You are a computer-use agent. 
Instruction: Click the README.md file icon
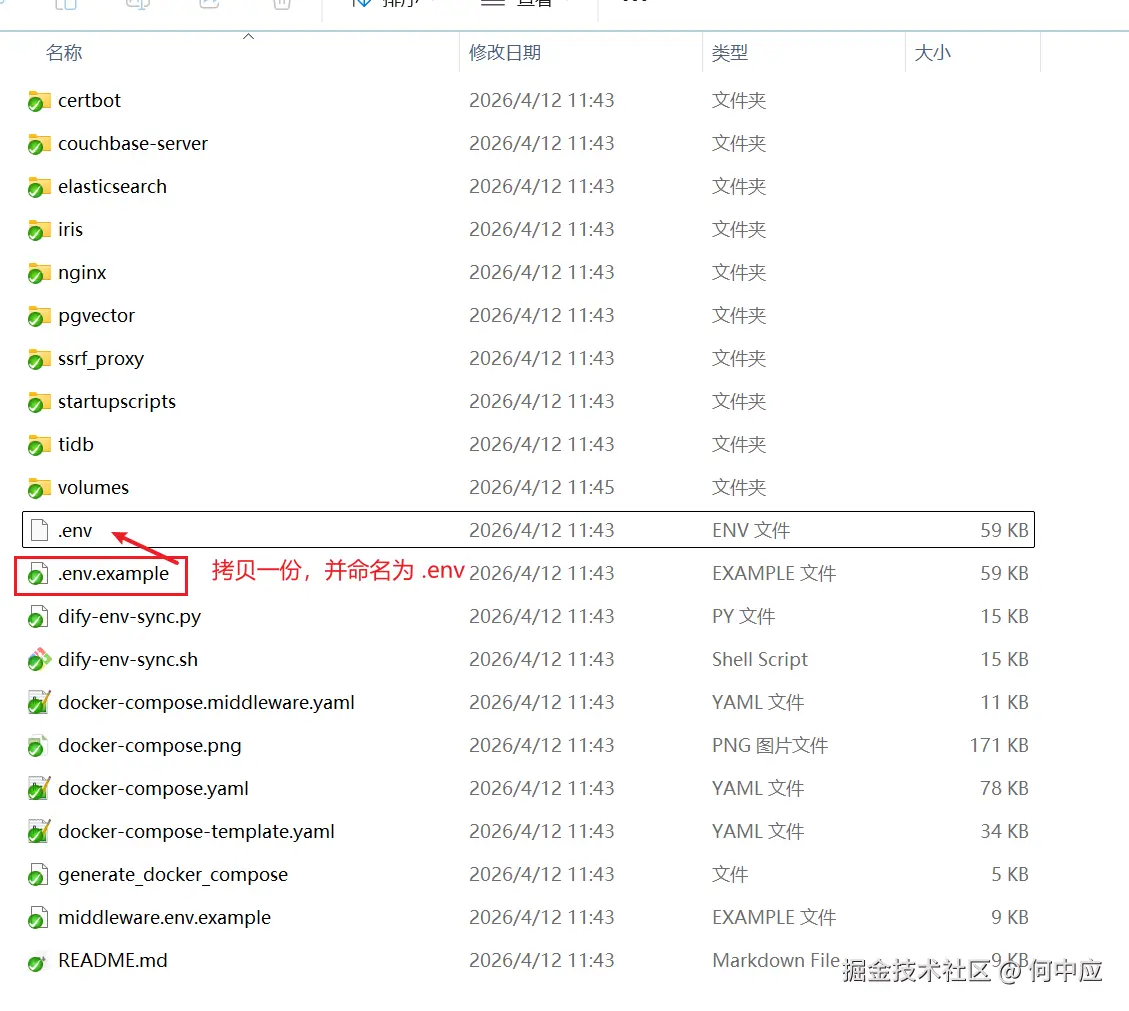pyautogui.click(x=39, y=961)
